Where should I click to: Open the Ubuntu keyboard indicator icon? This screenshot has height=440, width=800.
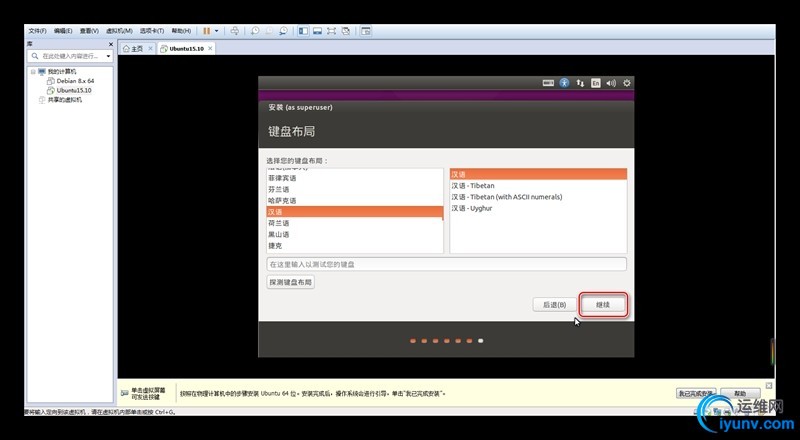pyautogui.click(x=548, y=83)
